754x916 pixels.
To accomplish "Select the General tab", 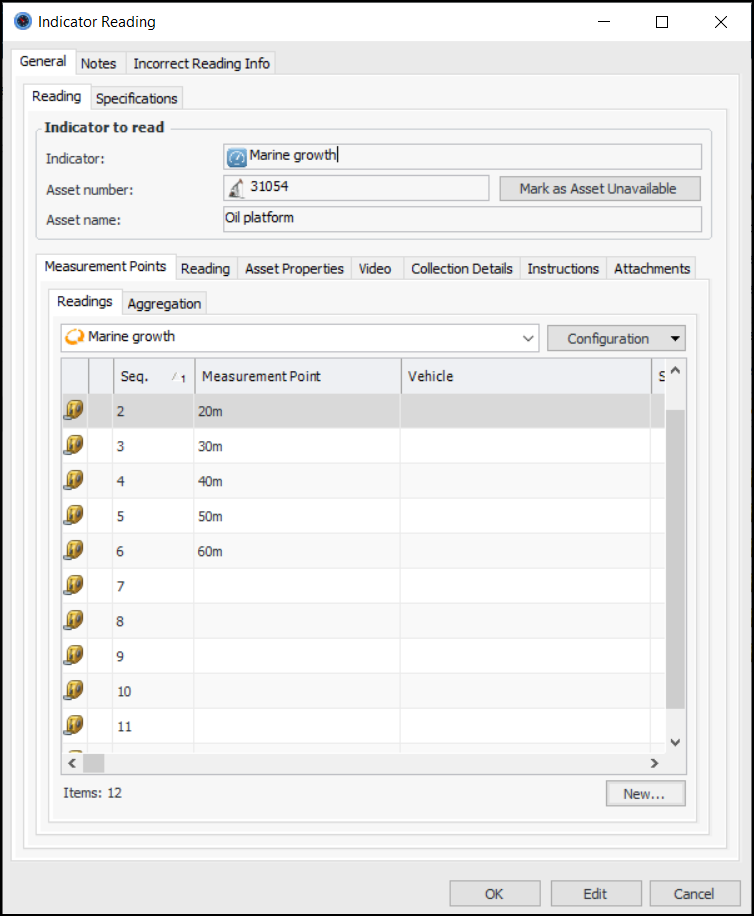I will pyautogui.click(x=43, y=61).
